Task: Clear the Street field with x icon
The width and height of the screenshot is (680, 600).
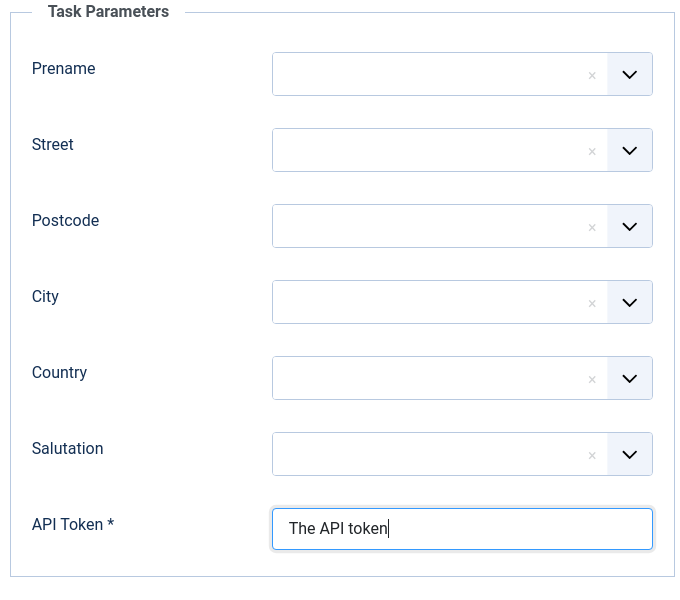Action: pos(592,151)
